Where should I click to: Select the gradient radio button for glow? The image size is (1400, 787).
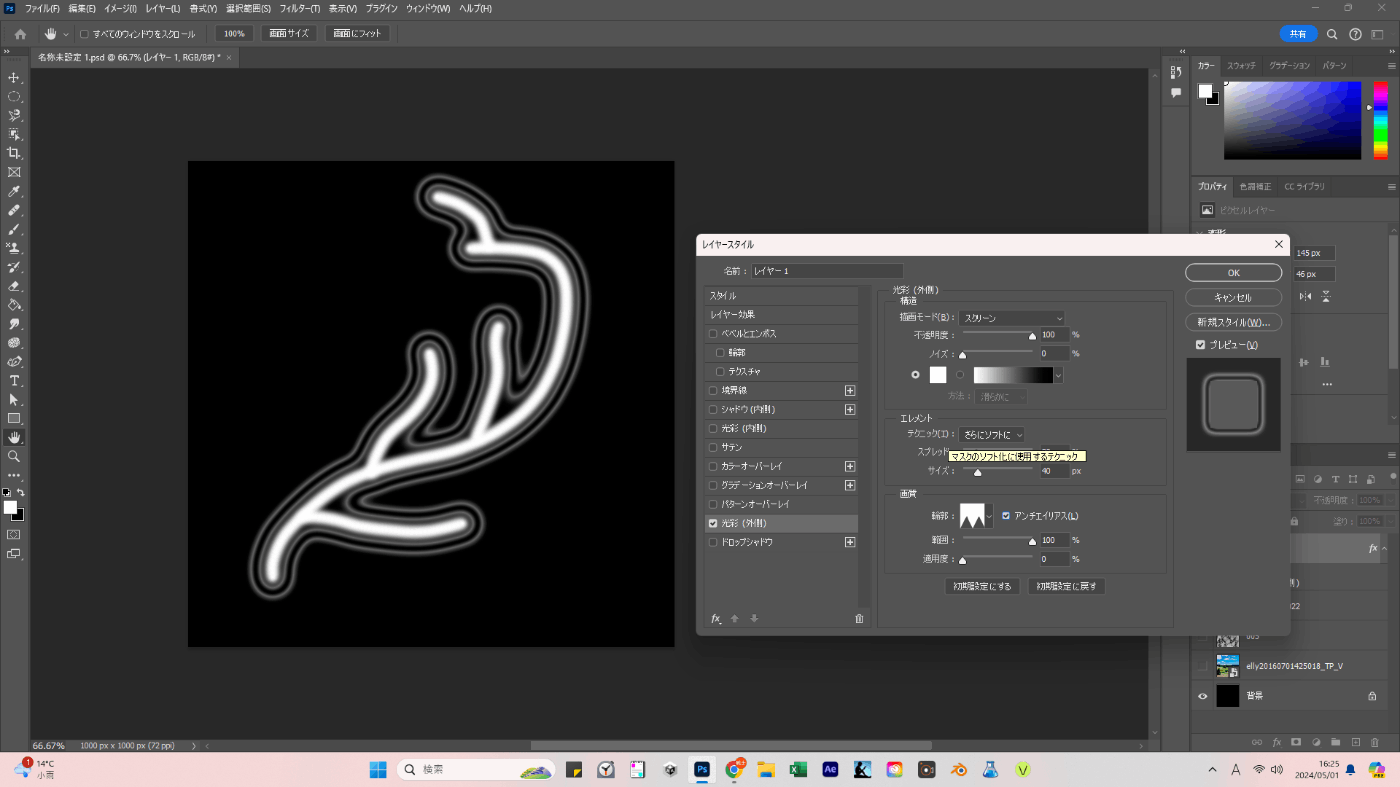[x=961, y=375]
